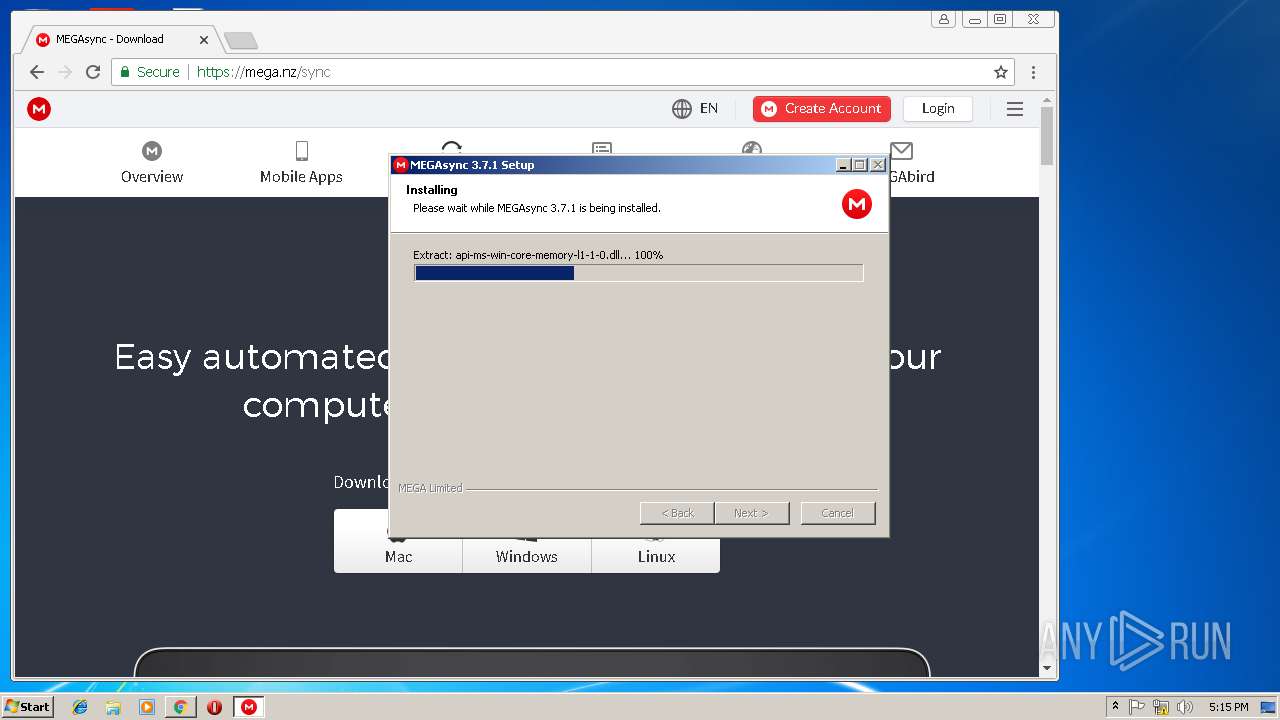
Task: Click the MEGA logo in the website header
Action: point(39,109)
